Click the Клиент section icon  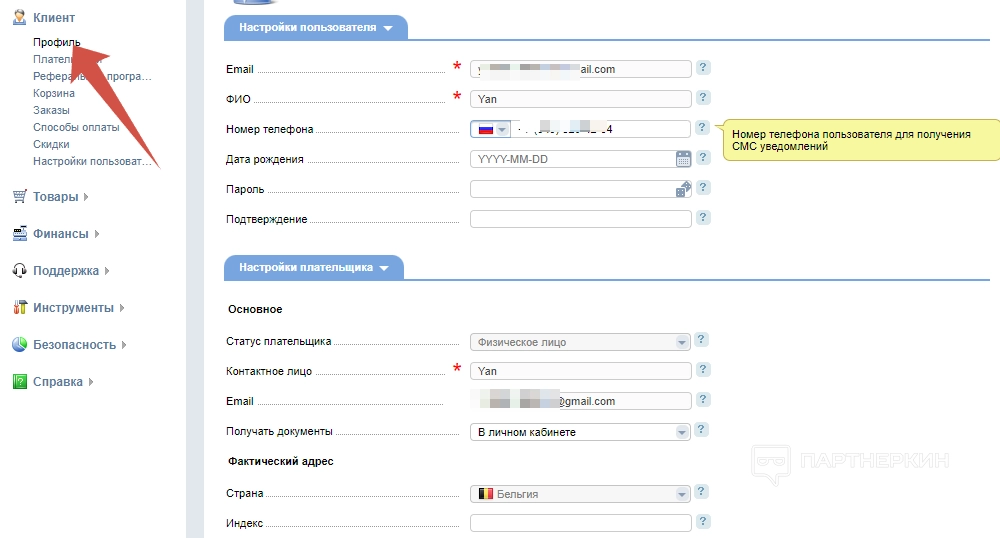pos(20,17)
